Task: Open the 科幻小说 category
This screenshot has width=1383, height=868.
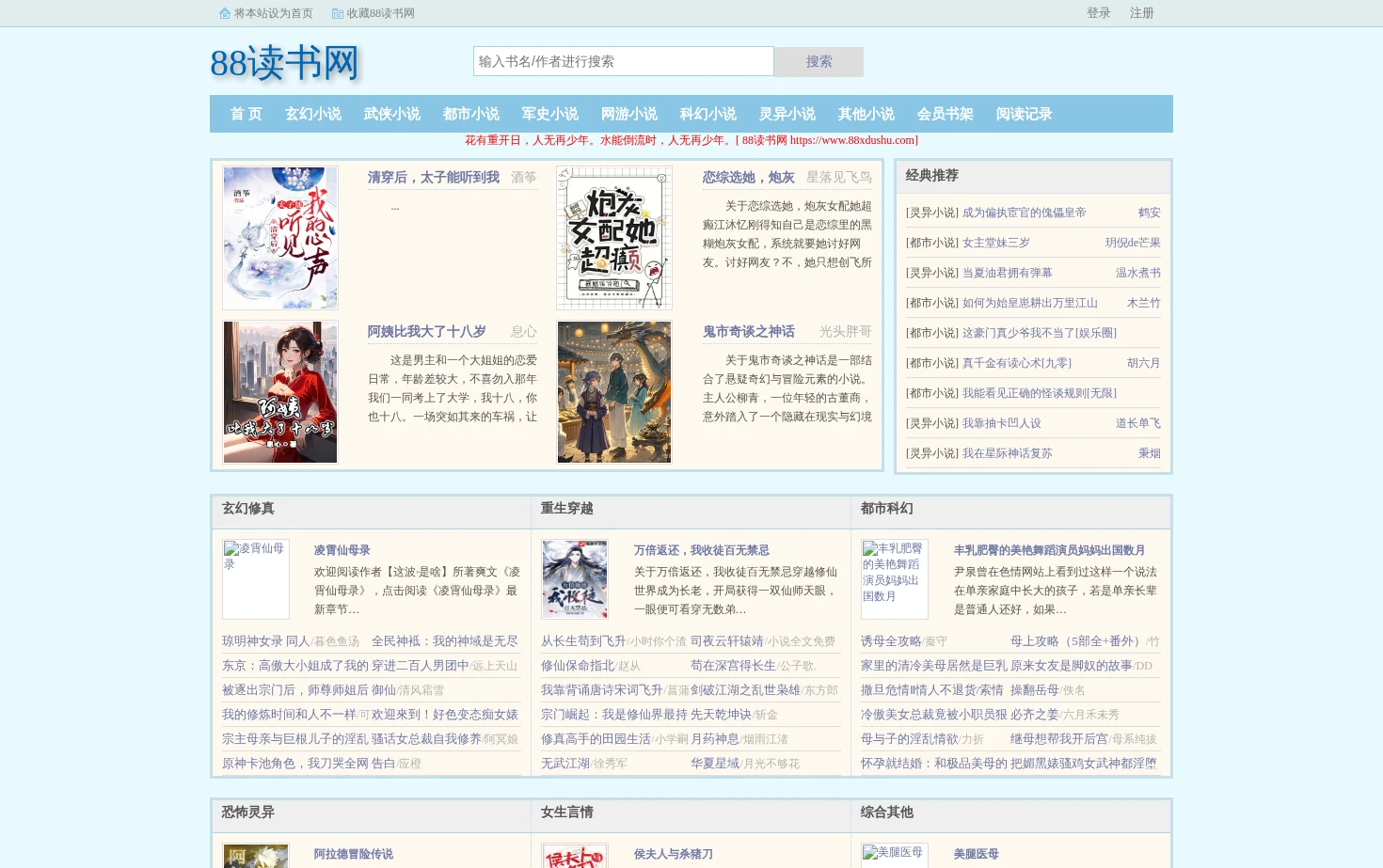Action: (708, 114)
